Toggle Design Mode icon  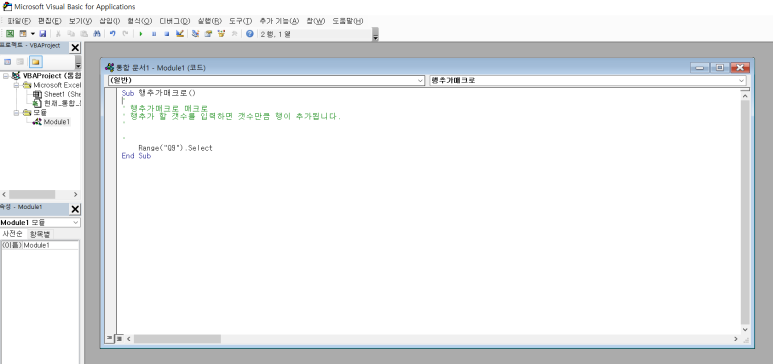click(179, 34)
